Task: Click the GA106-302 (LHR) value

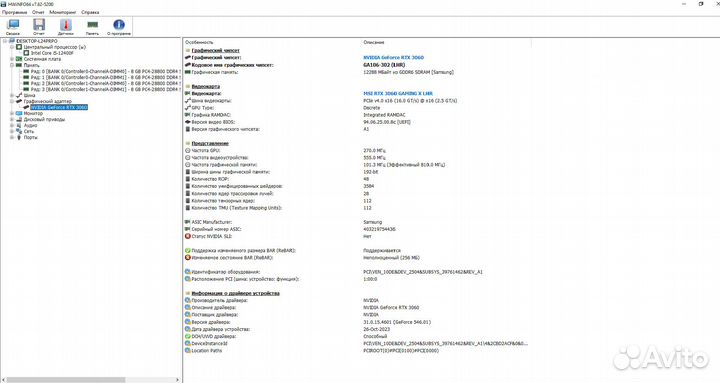Action: coord(384,65)
